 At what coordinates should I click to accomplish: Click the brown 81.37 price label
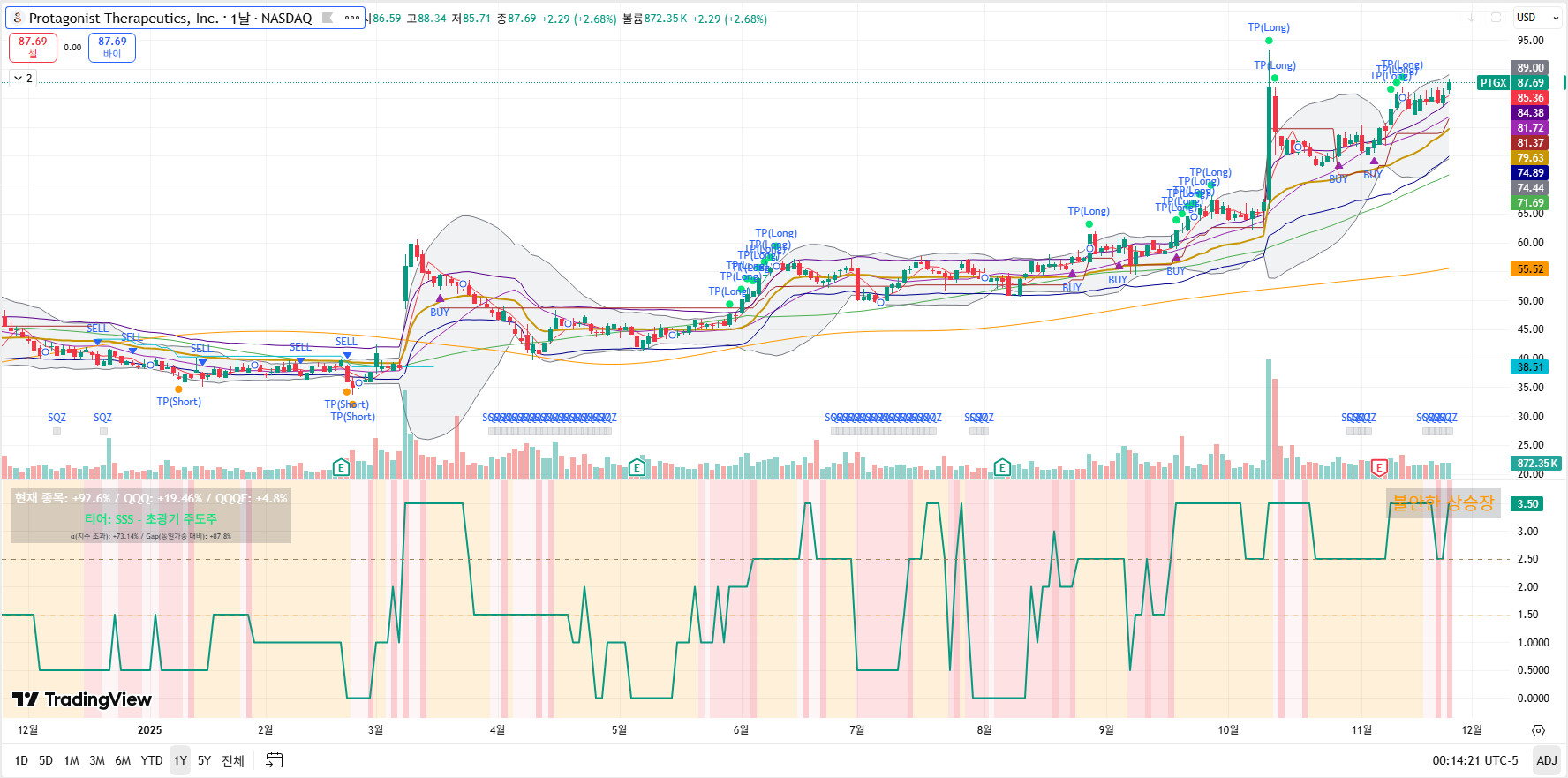(1530, 143)
